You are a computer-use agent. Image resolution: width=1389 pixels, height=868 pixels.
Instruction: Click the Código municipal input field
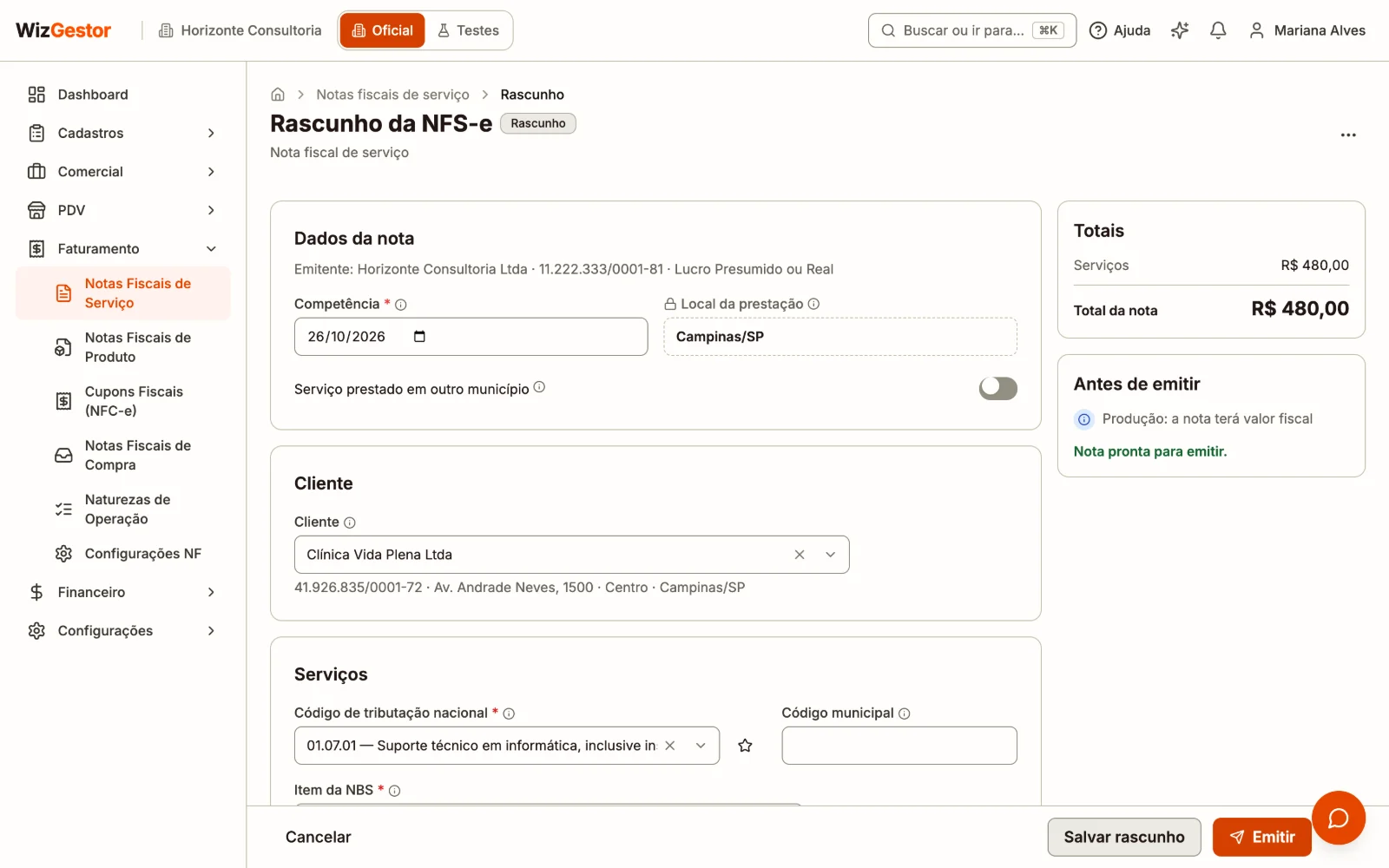pos(899,746)
